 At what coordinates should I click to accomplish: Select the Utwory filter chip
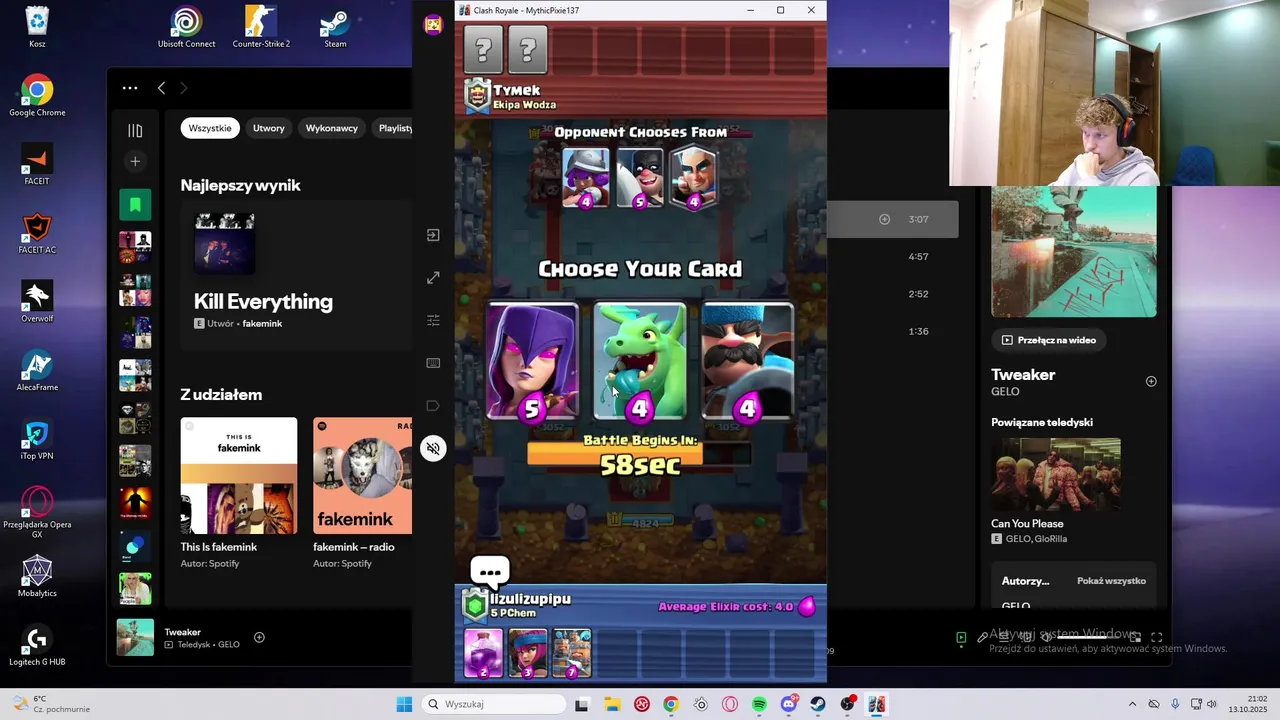(269, 128)
